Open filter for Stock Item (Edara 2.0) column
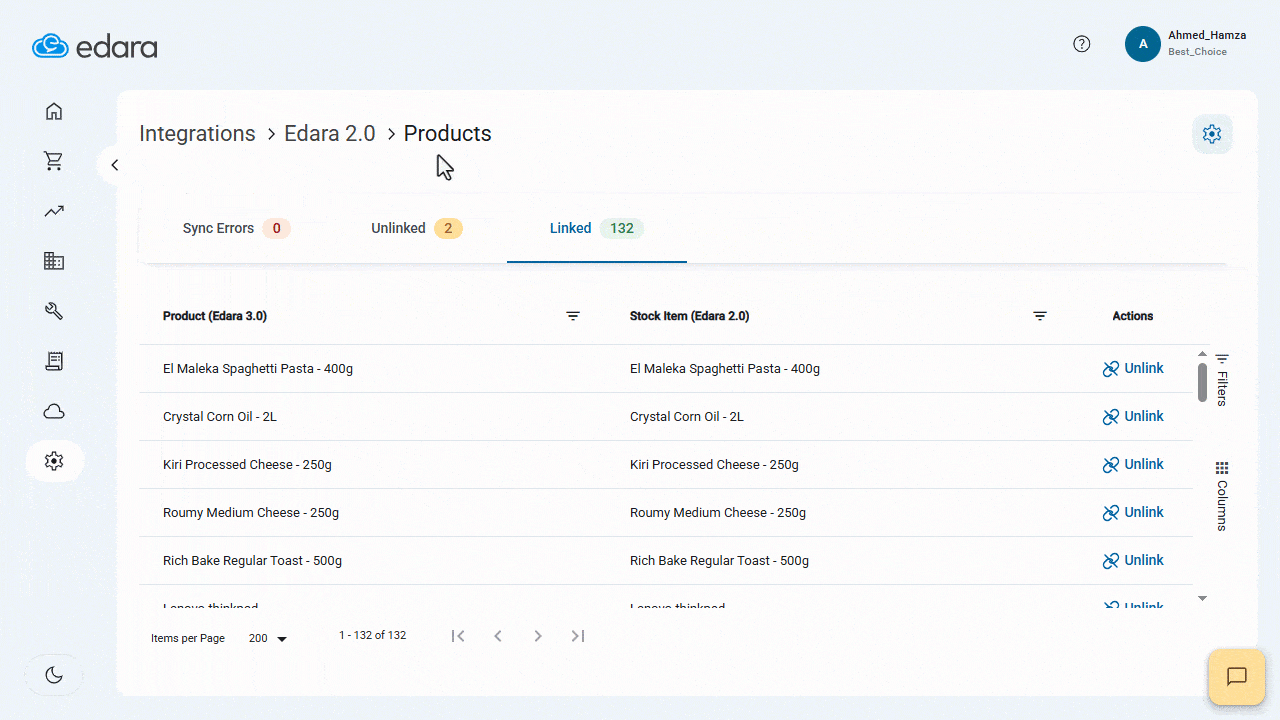1280x720 pixels. [x=1040, y=316]
